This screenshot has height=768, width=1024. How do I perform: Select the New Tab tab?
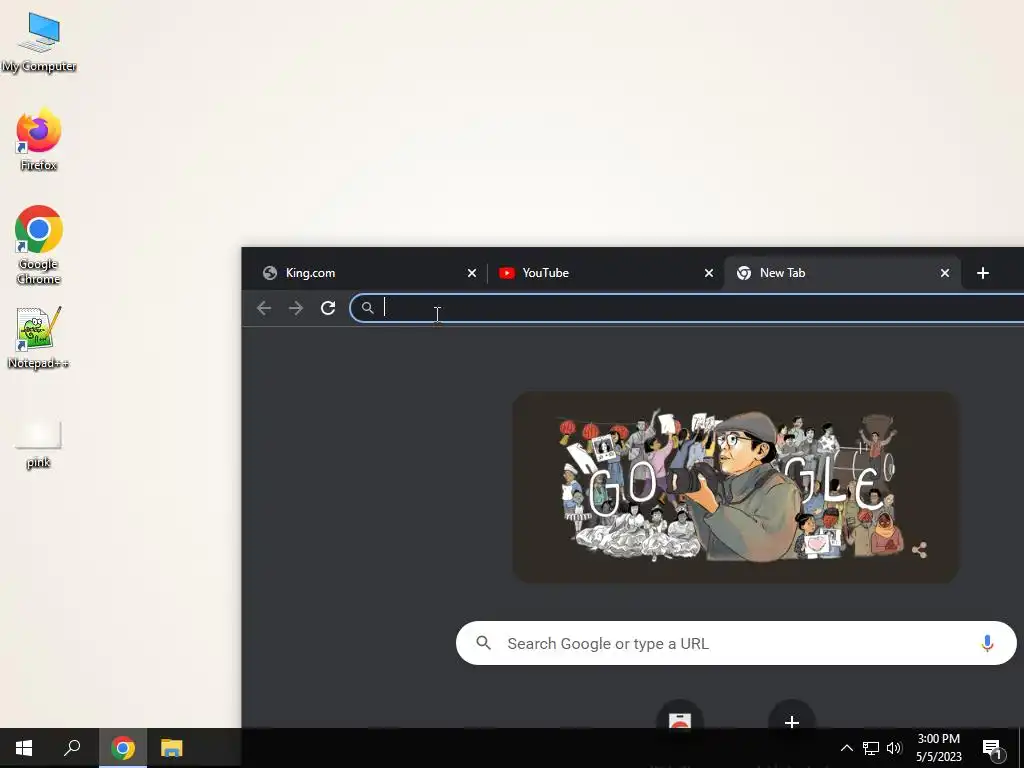[842, 273]
